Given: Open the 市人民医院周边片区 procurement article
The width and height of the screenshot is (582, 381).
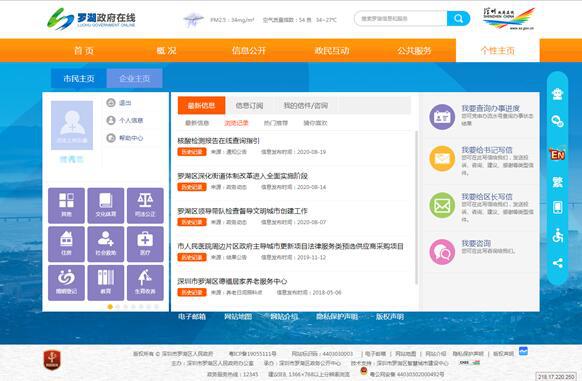Looking at the screenshot, I should pyautogui.click(x=291, y=246).
